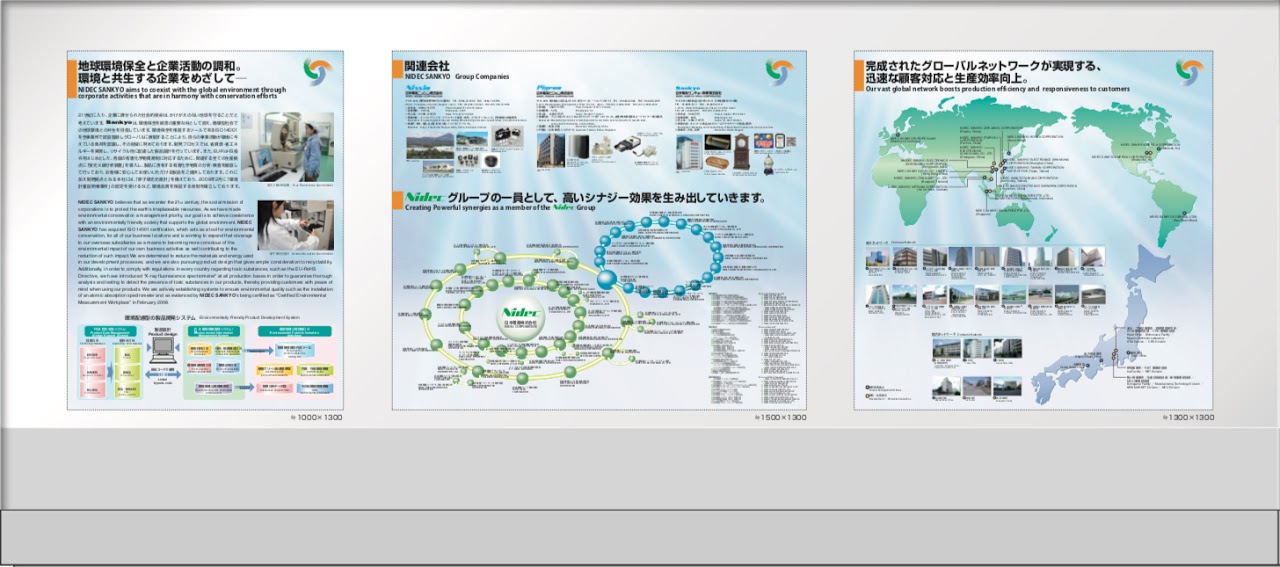Click the computer icon in the product design flowchart
The image size is (1280, 567).
pos(162,351)
